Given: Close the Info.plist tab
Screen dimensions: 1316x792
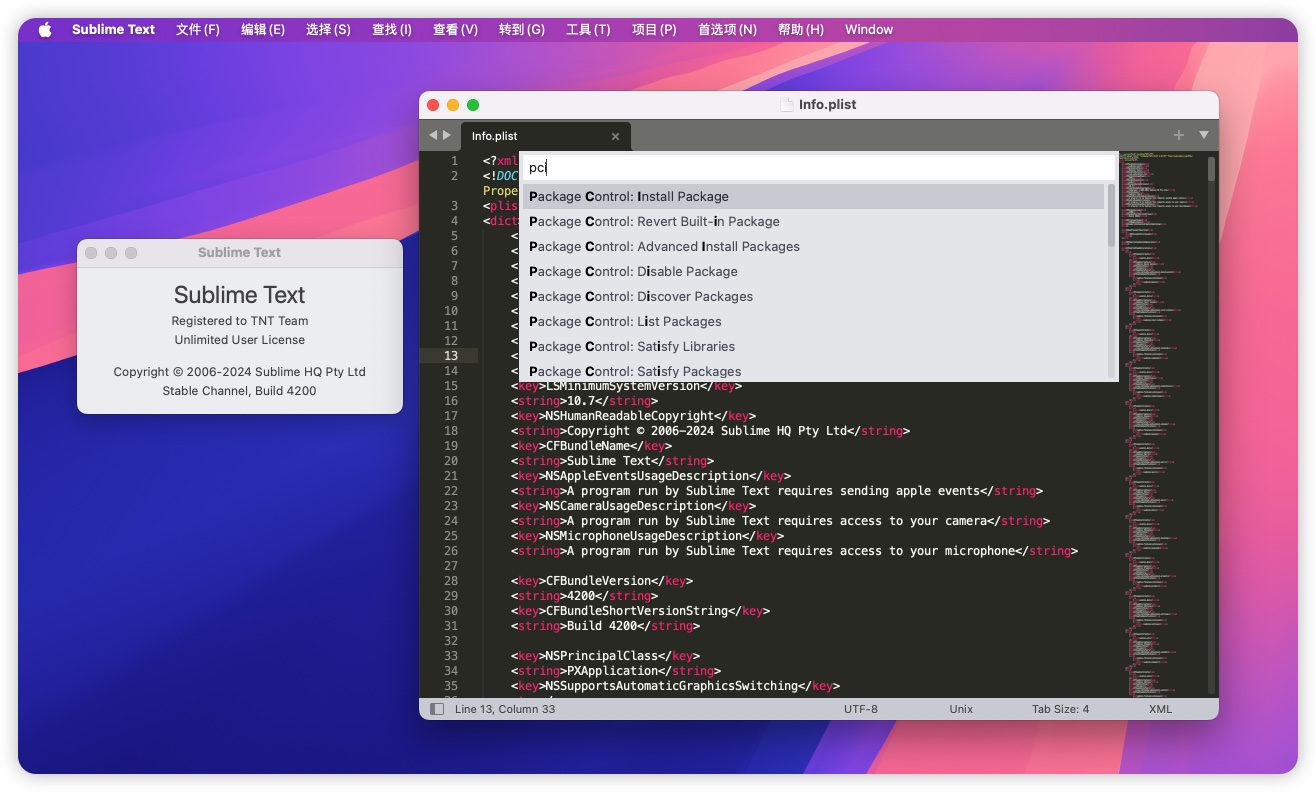Looking at the screenshot, I should 615,136.
